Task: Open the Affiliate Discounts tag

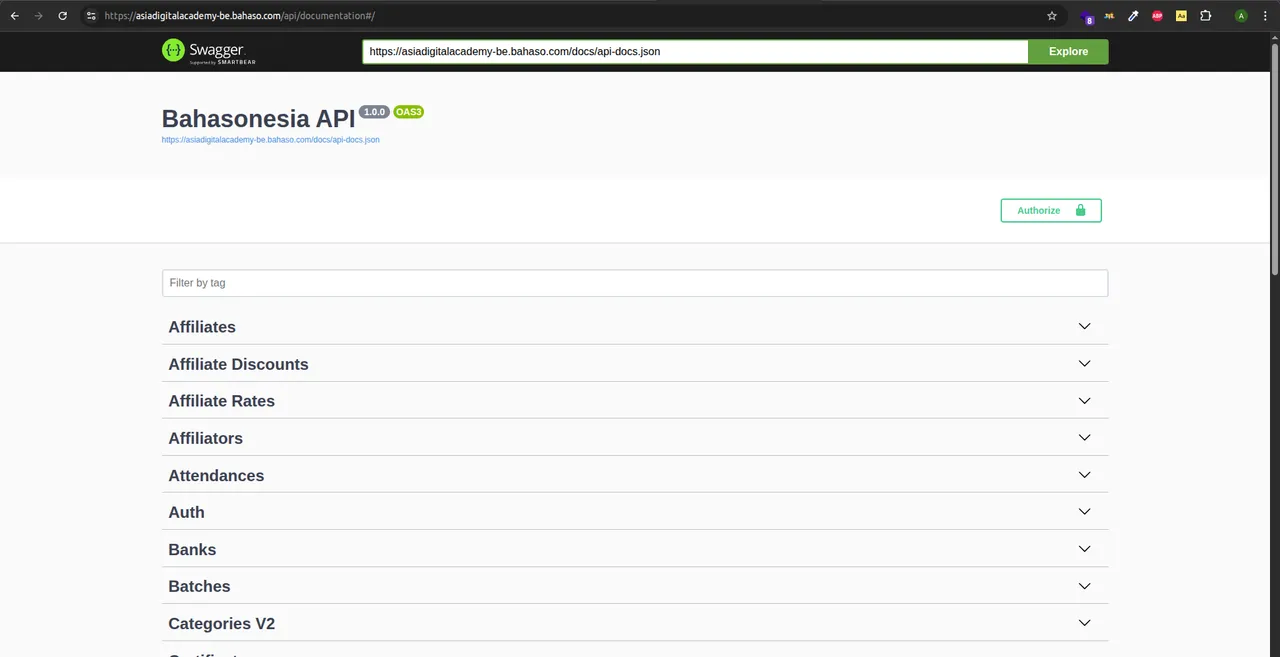Action: coord(238,364)
